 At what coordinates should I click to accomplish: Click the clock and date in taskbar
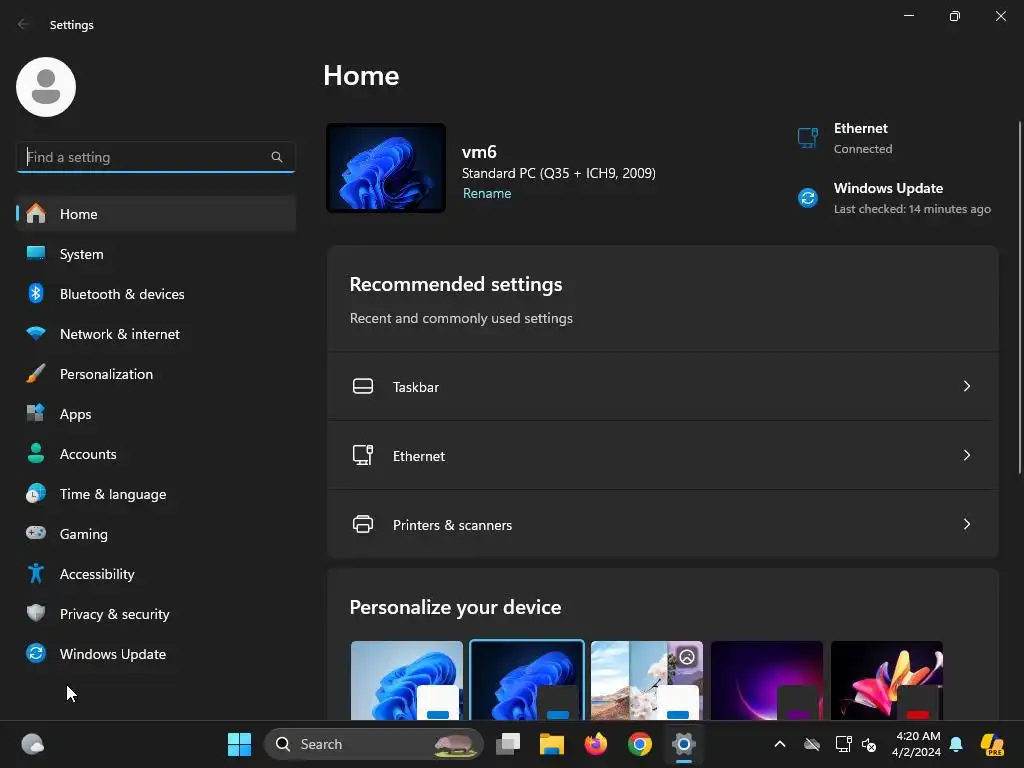[x=916, y=744]
